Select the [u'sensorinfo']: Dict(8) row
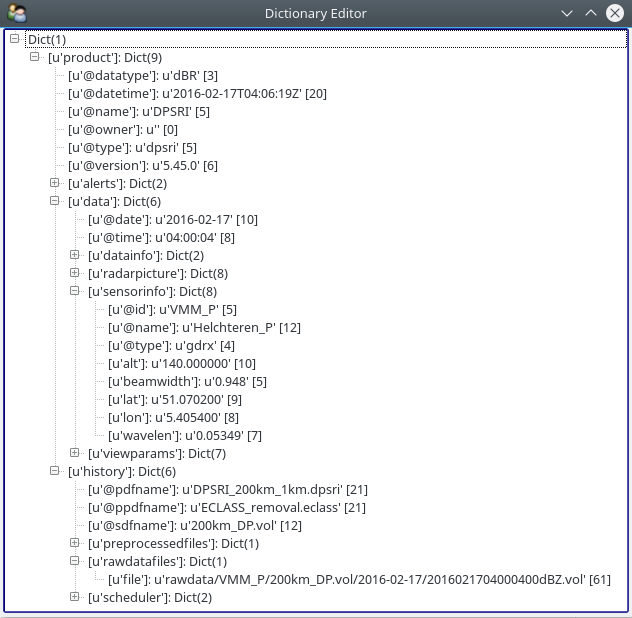Image resolution: width=632 pixels, height=618 pixels. pyautogui.click(x=152, y=292)
